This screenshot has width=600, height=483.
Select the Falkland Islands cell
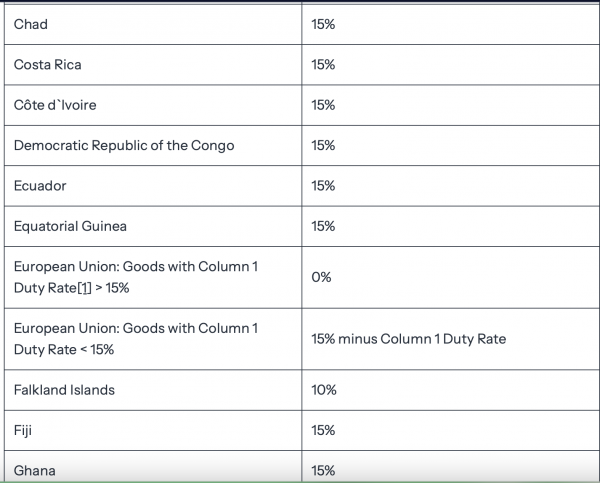64,390
